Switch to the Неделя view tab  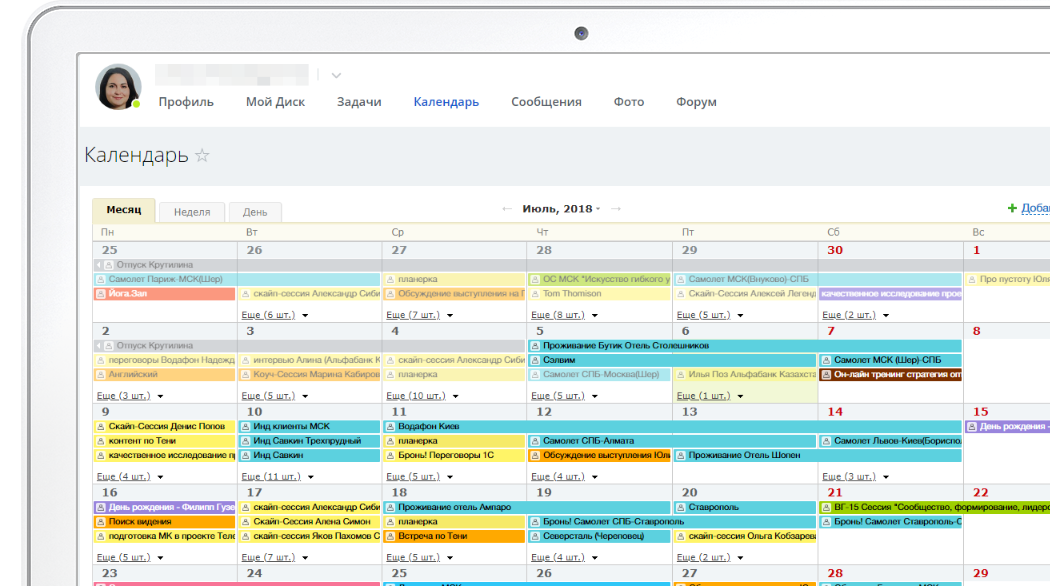click(192, 212)
